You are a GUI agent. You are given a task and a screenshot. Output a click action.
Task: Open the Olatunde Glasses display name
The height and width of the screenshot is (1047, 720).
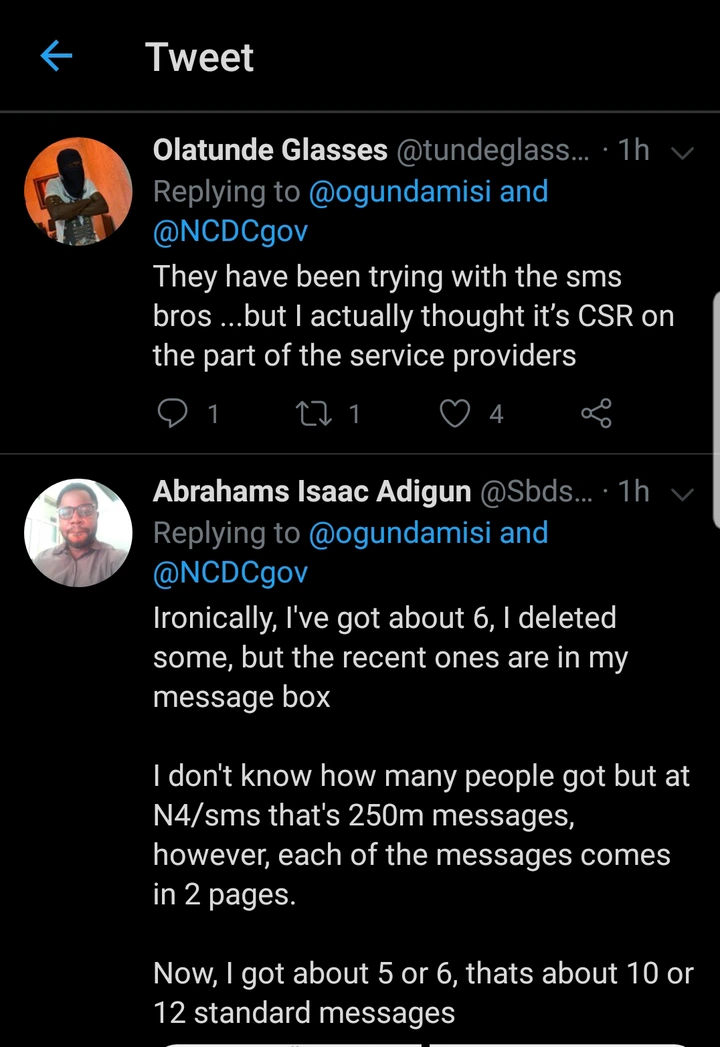click(270, 150)
